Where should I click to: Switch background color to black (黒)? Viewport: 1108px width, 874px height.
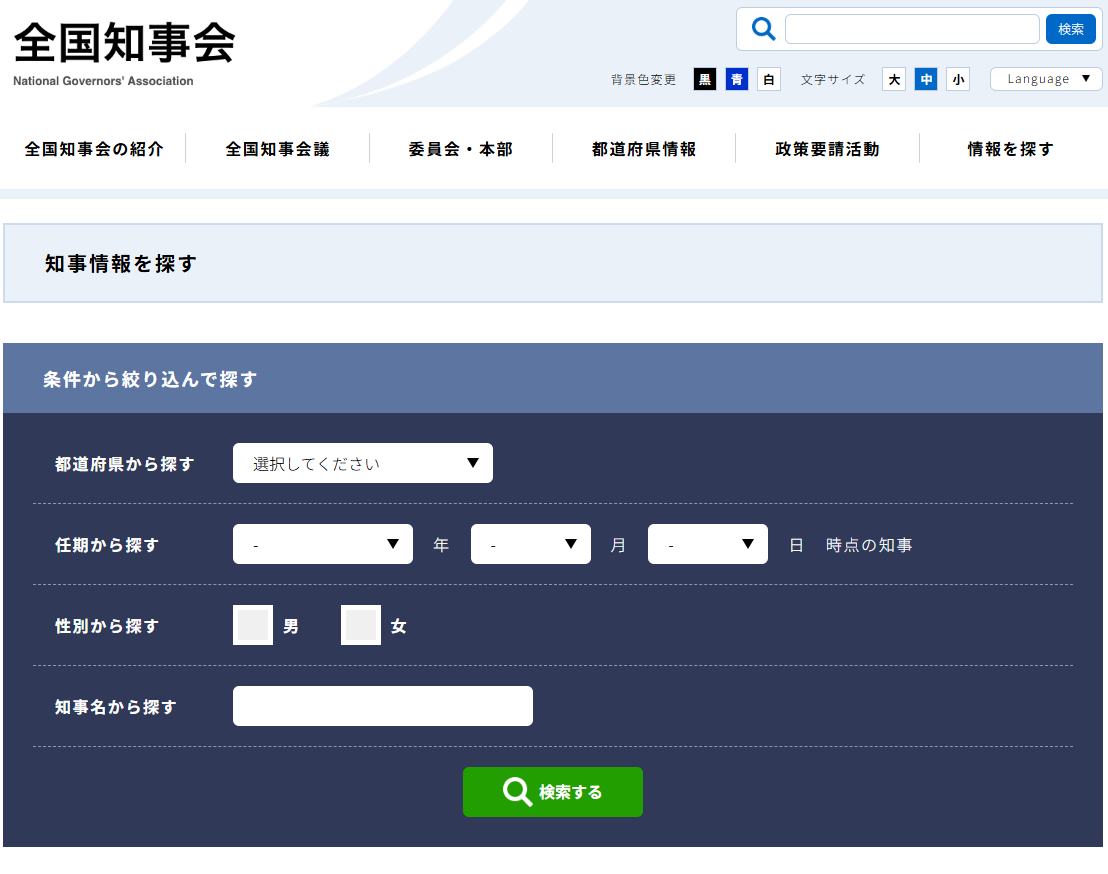(x=705, y=80)
